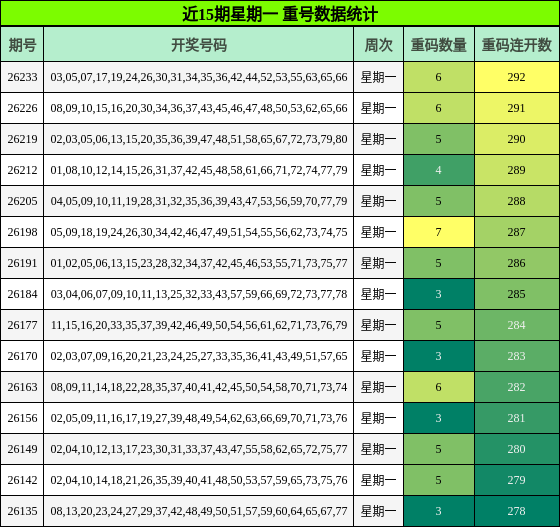Select period number 26233

point(22,77)
